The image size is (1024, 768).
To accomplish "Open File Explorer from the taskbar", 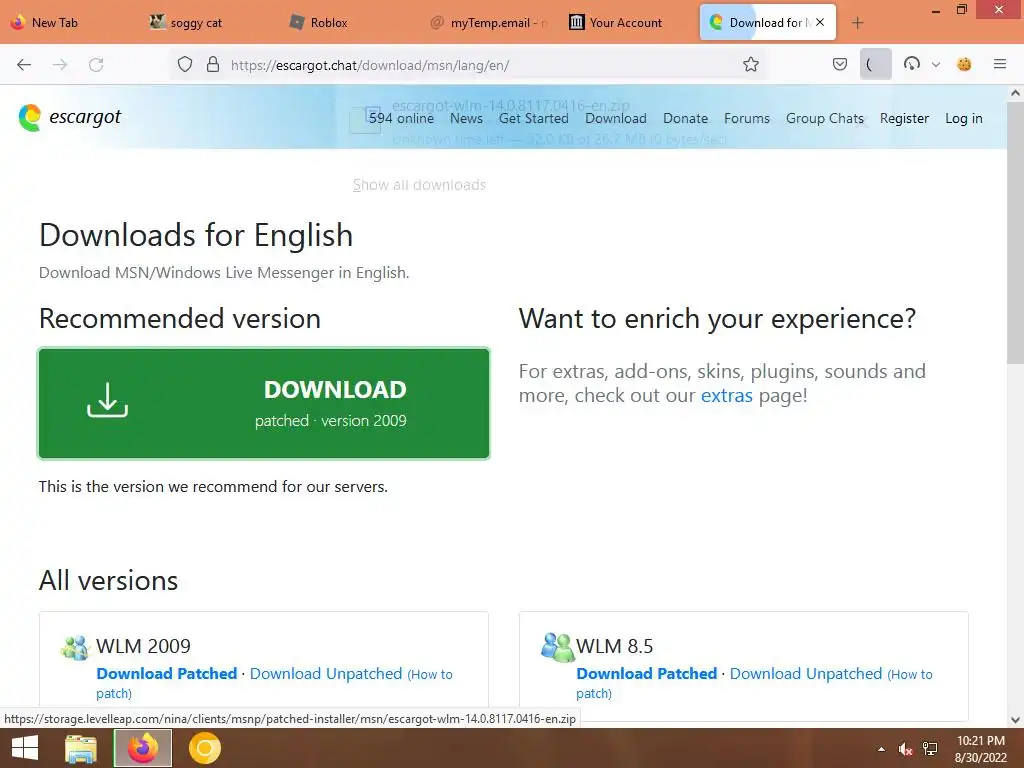I will click(x=80, y=748).
